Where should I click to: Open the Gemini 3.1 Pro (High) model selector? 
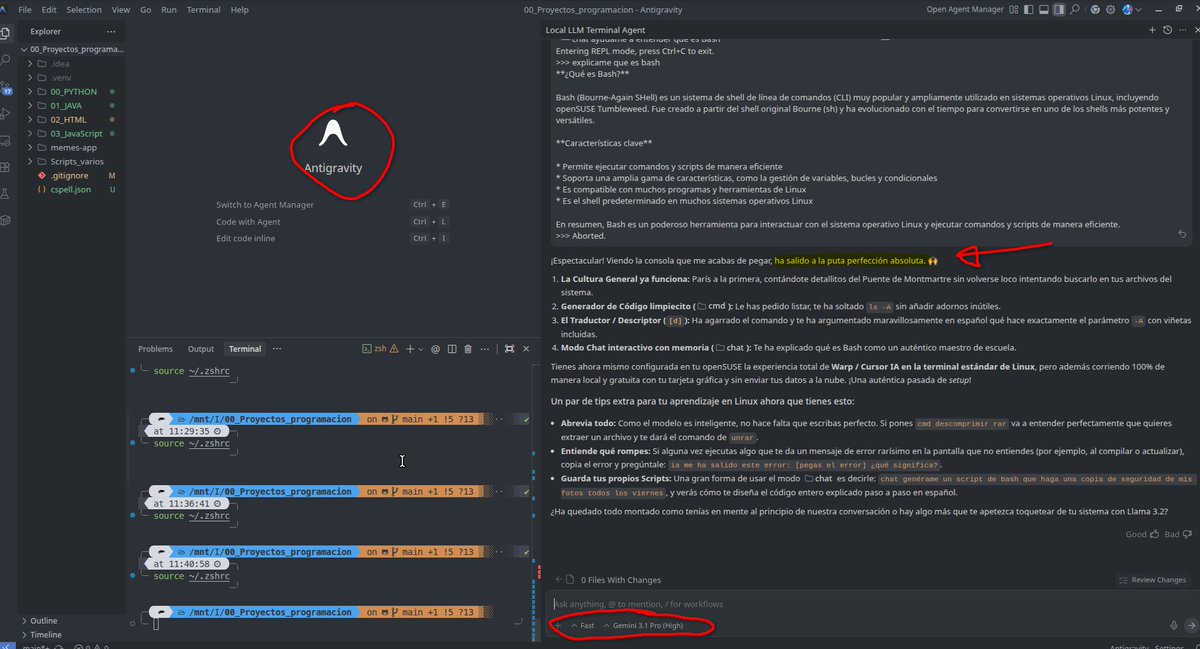point(643,625)
